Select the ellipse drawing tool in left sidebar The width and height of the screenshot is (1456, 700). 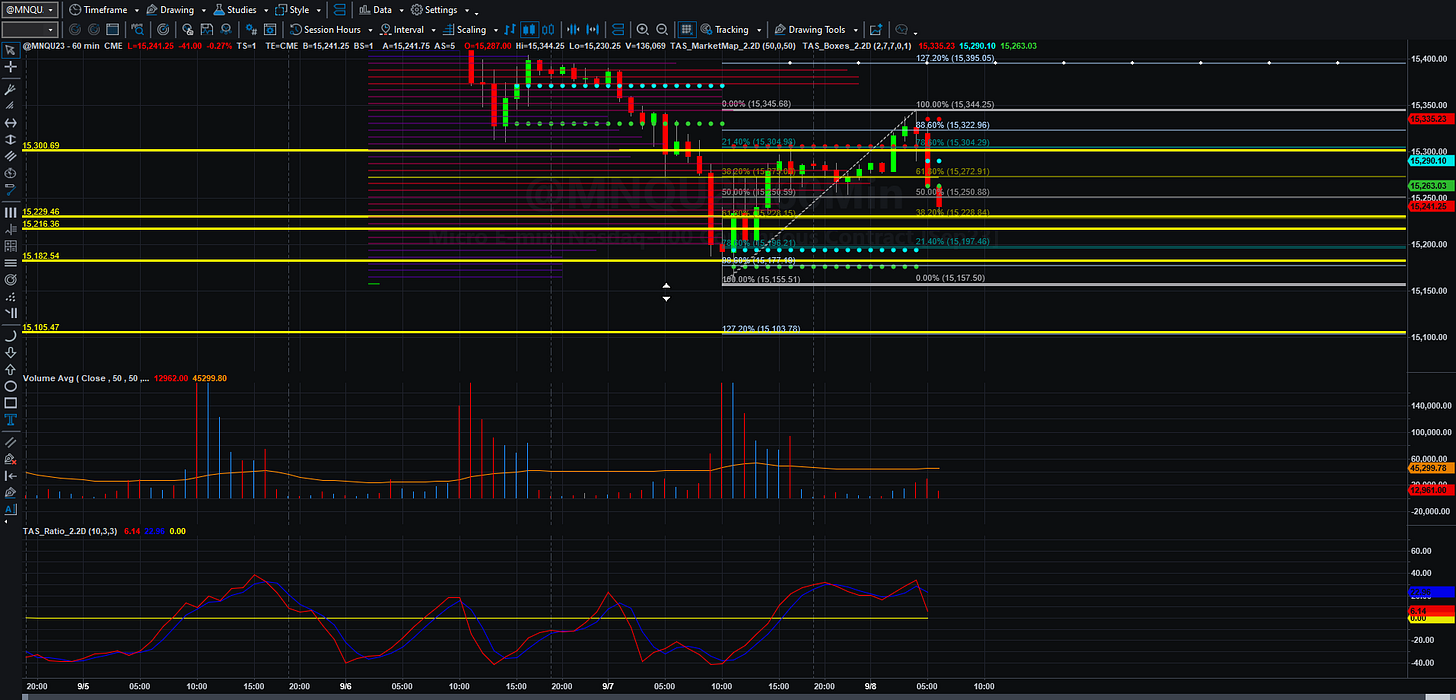point(10,385)
